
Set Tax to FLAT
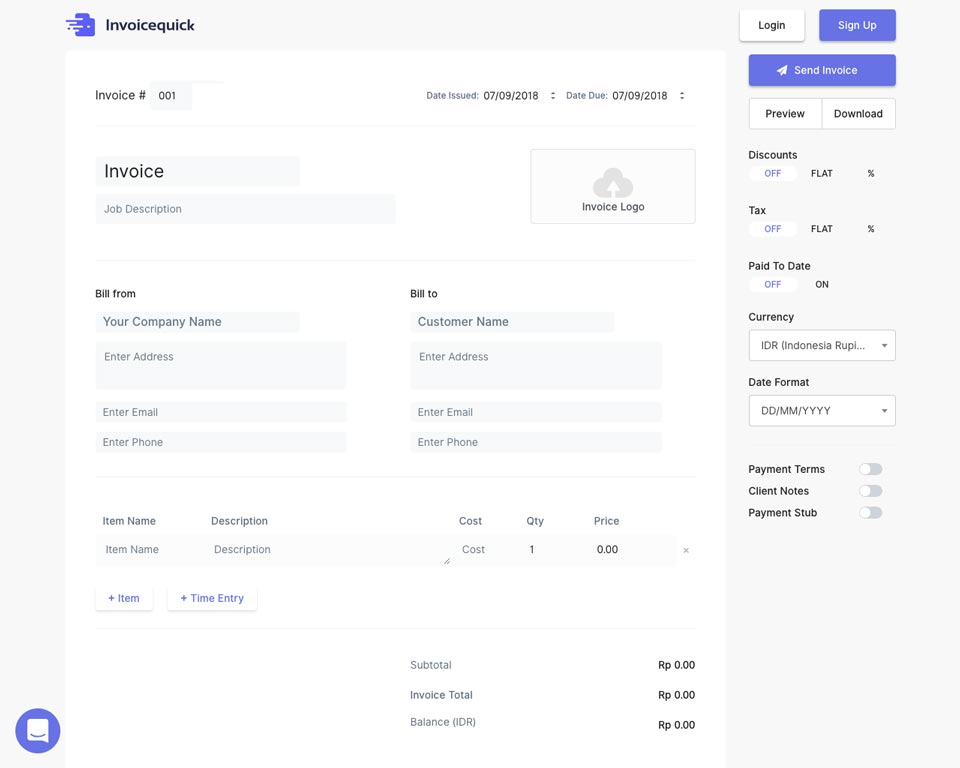[x=822, y=228]
